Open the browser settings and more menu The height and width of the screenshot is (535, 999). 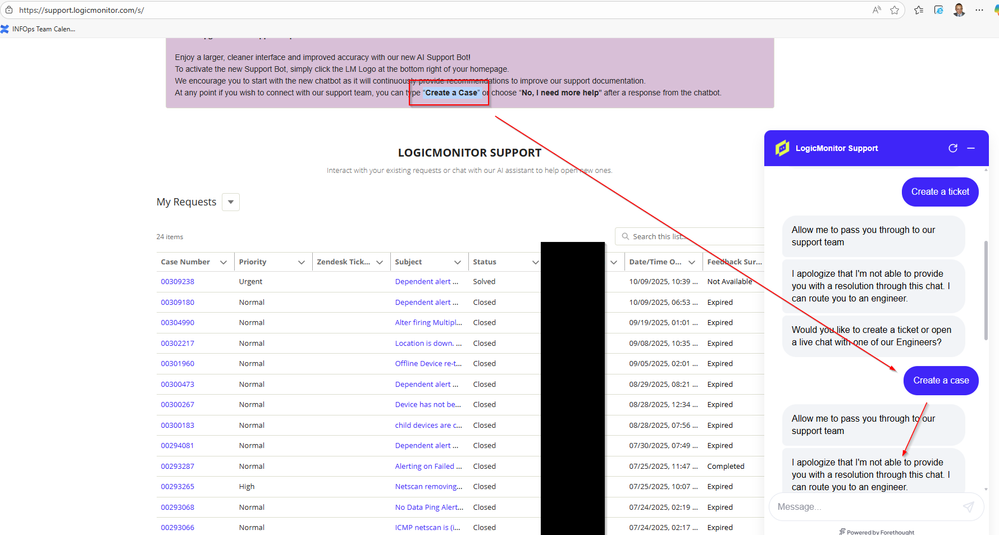coord(981,10)
